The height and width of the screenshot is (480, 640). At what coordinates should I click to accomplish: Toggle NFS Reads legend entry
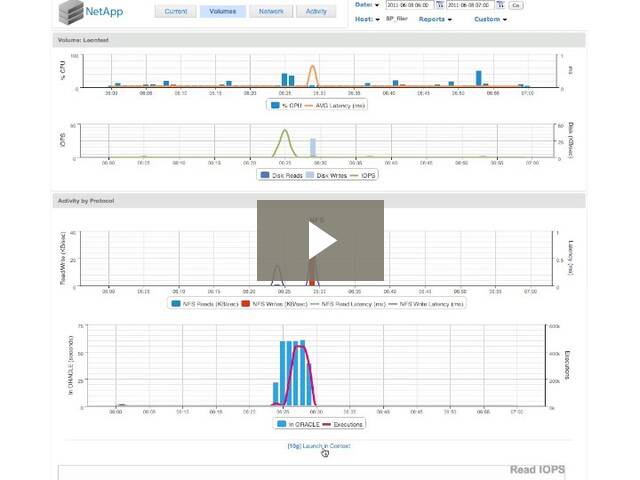[205, 304]
